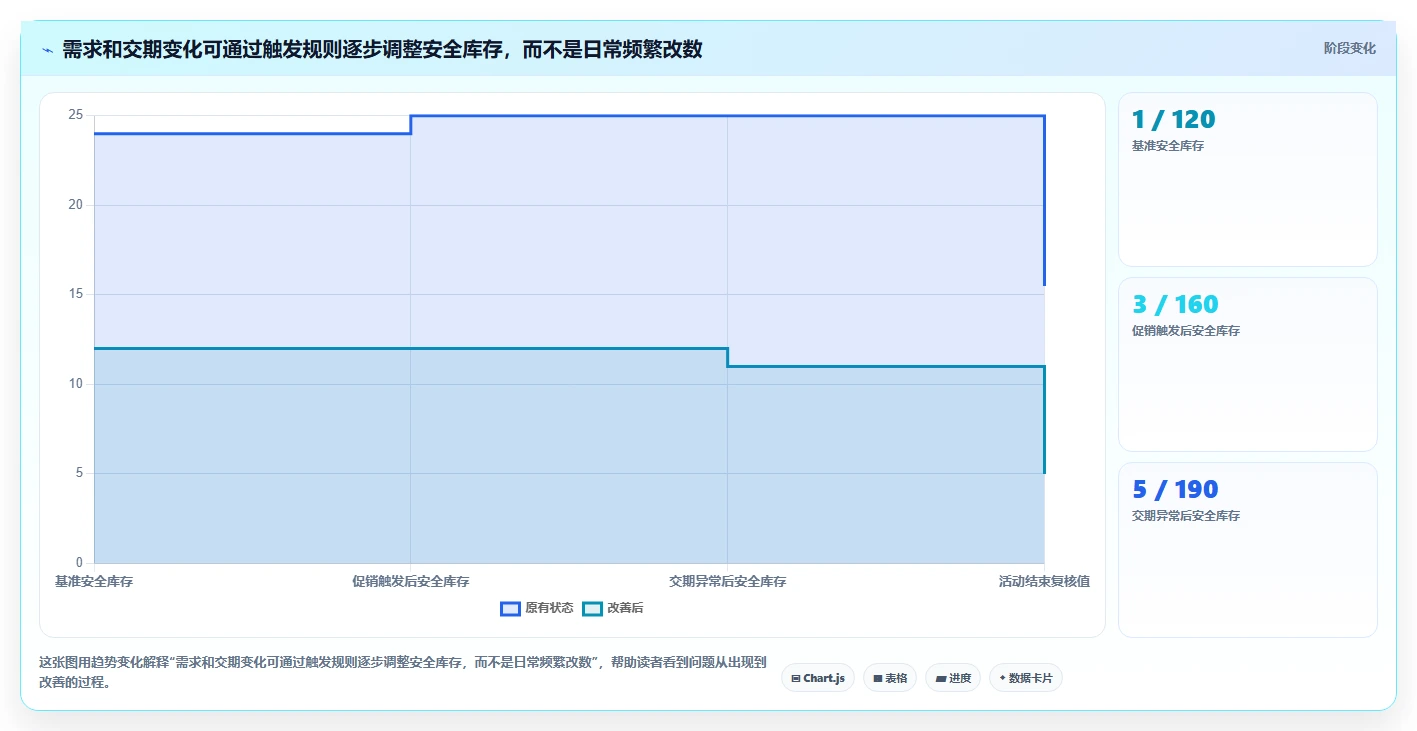Screen dimensions: 1417x731
Task: Click the 交期异常后安全库存 x-axis label
Action: click(727, 581)
